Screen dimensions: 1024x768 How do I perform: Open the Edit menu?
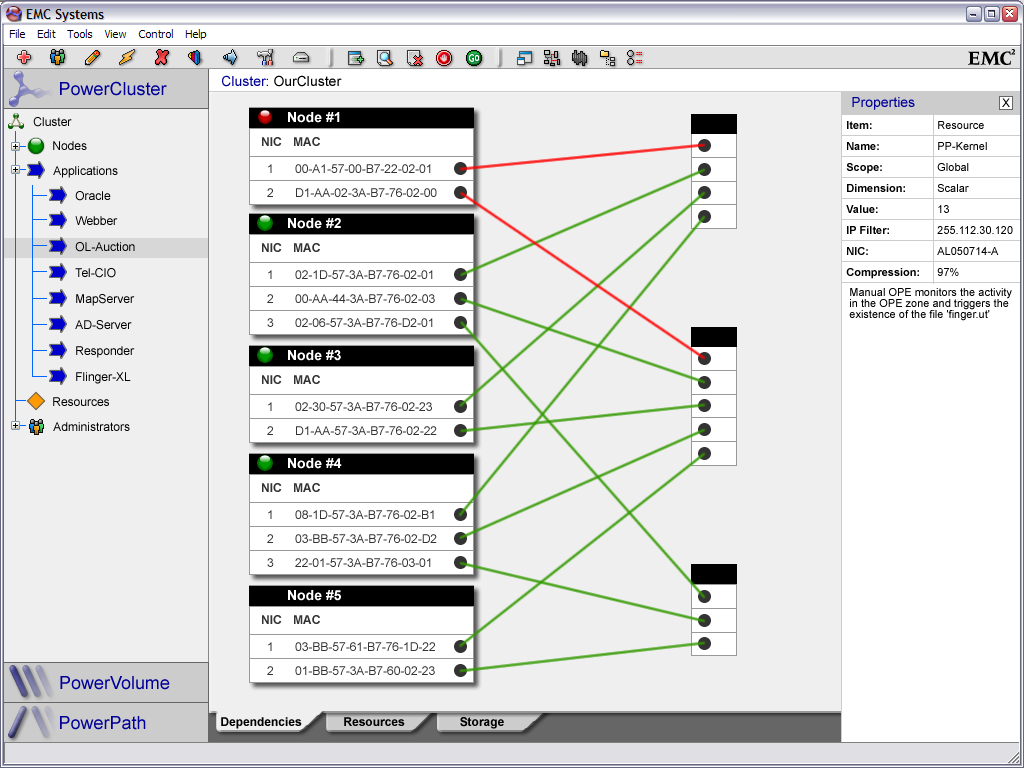click(x=46, y=34)
